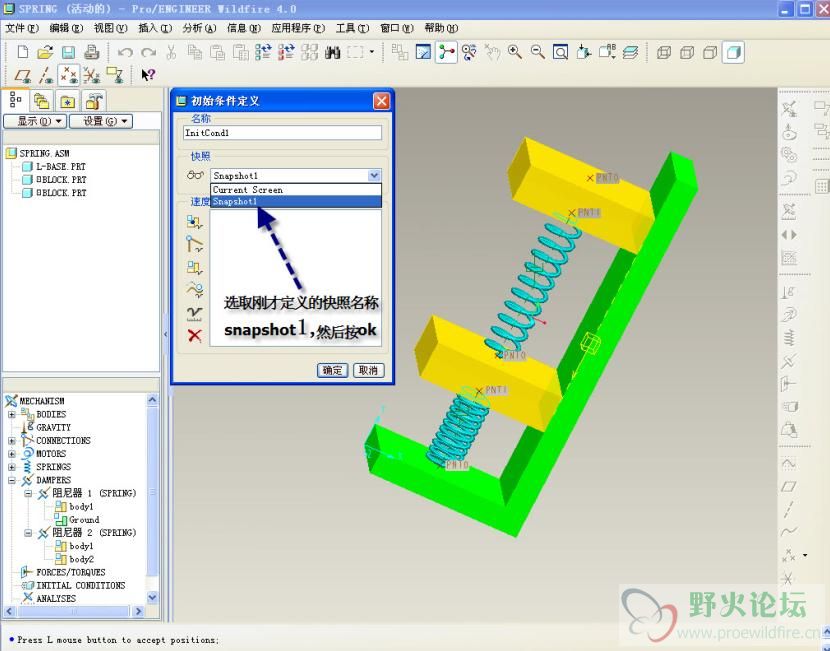Open the layers stack icon in the toolbar
Screen dimensions: 830x651
[x=630, y=52]
